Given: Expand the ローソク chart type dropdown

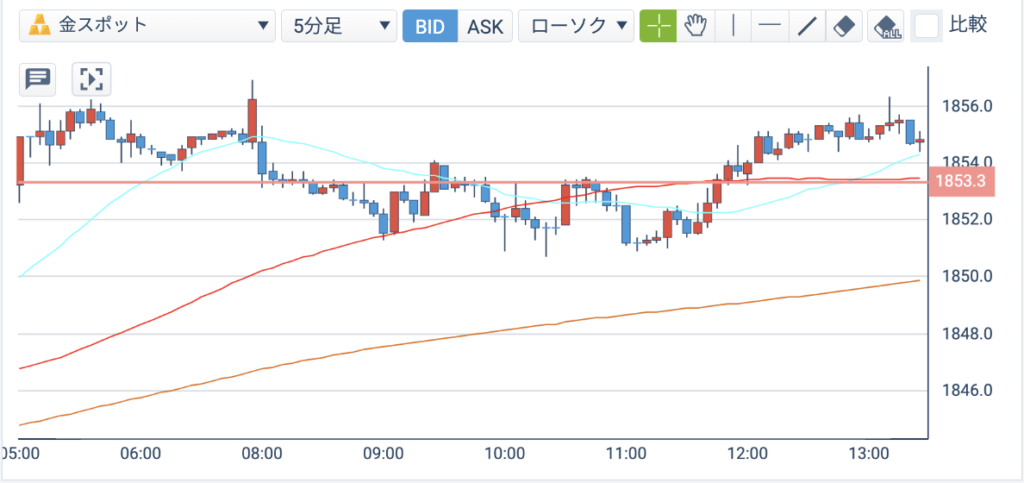Looking at the screenshot, I should click(576, 26).
